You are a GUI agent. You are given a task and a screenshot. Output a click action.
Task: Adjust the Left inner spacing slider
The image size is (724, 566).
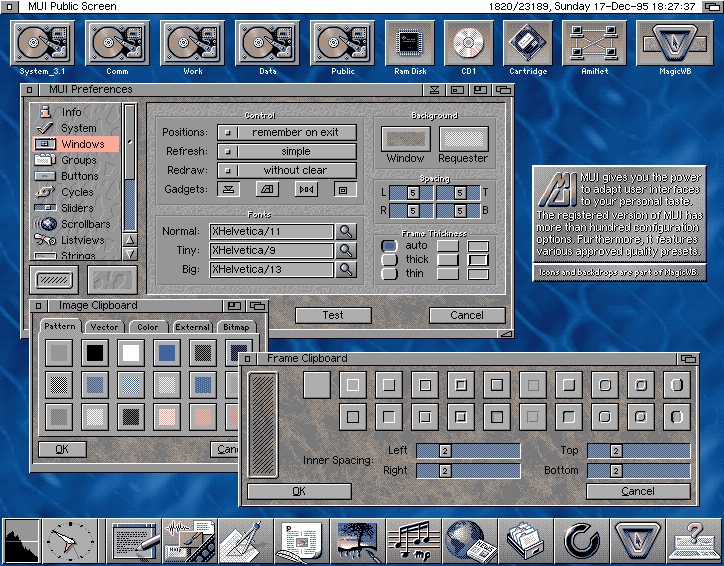click(468, 451)
